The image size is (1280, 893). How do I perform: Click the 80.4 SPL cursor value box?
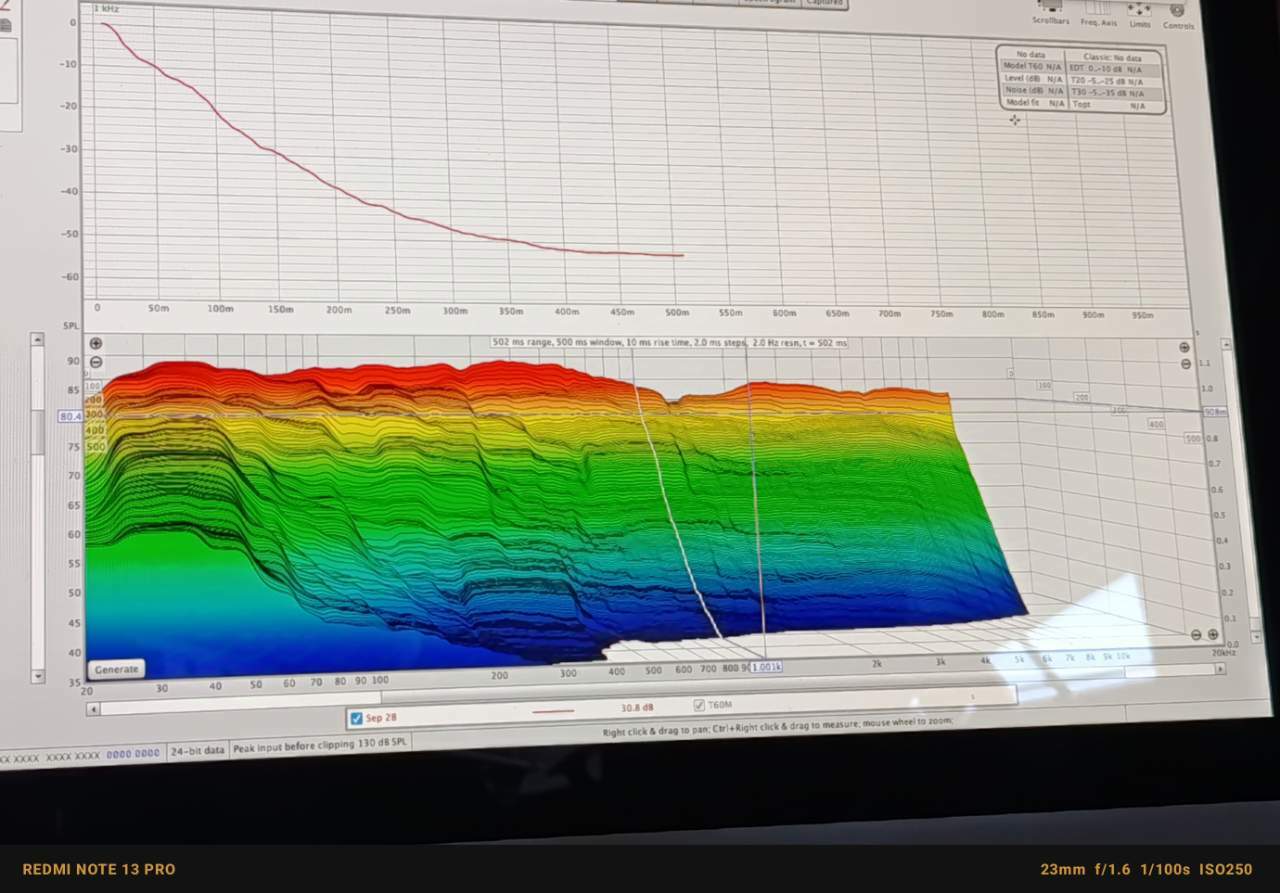[x=70, y=416]
